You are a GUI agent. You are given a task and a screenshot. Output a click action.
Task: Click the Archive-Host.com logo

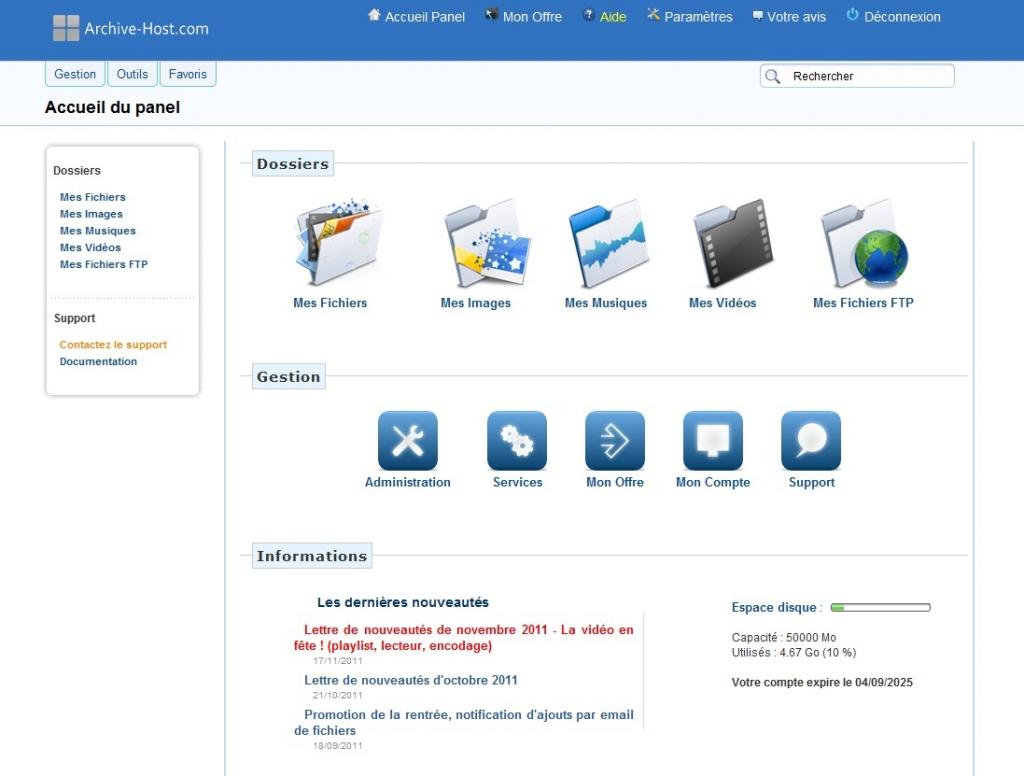131,28
